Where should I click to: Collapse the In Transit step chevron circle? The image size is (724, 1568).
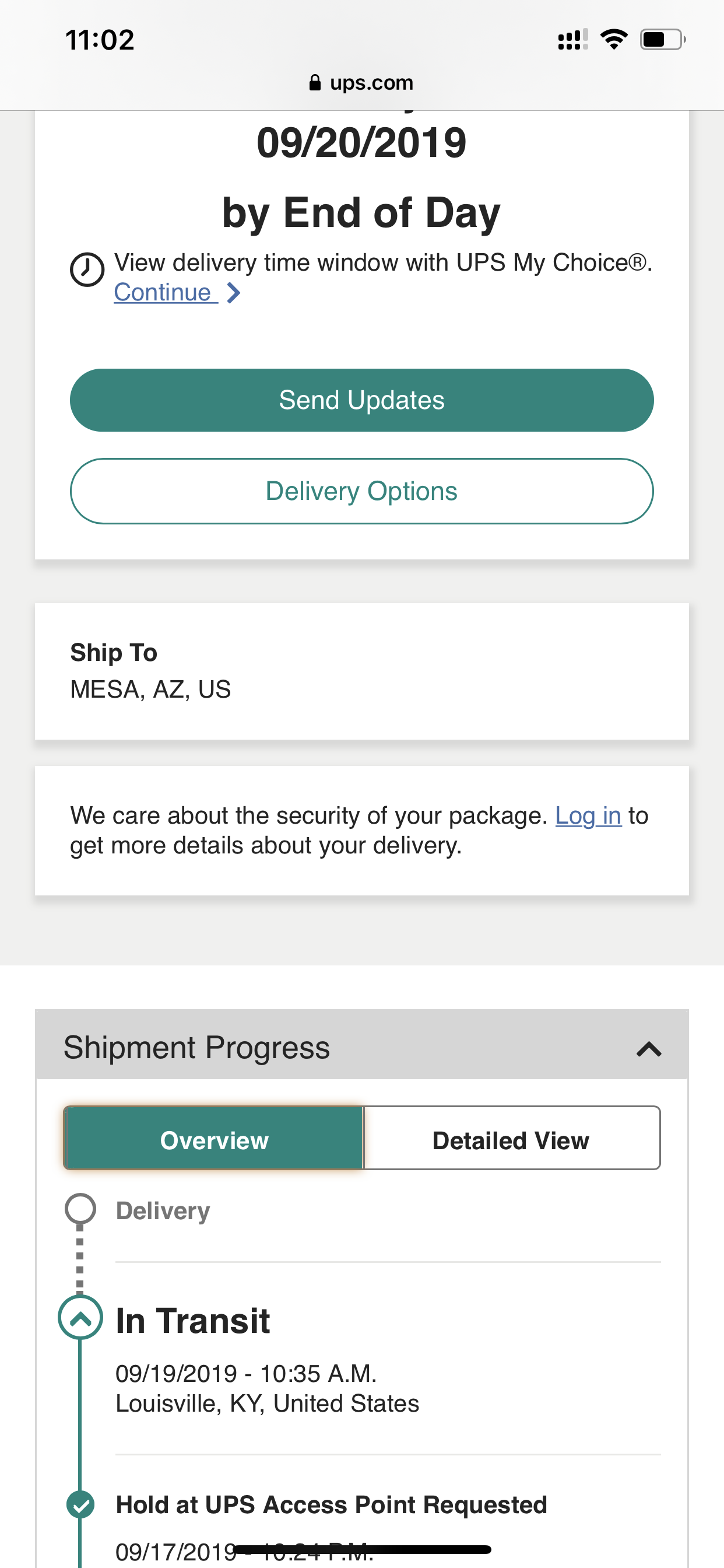[x=80, y=1318]
